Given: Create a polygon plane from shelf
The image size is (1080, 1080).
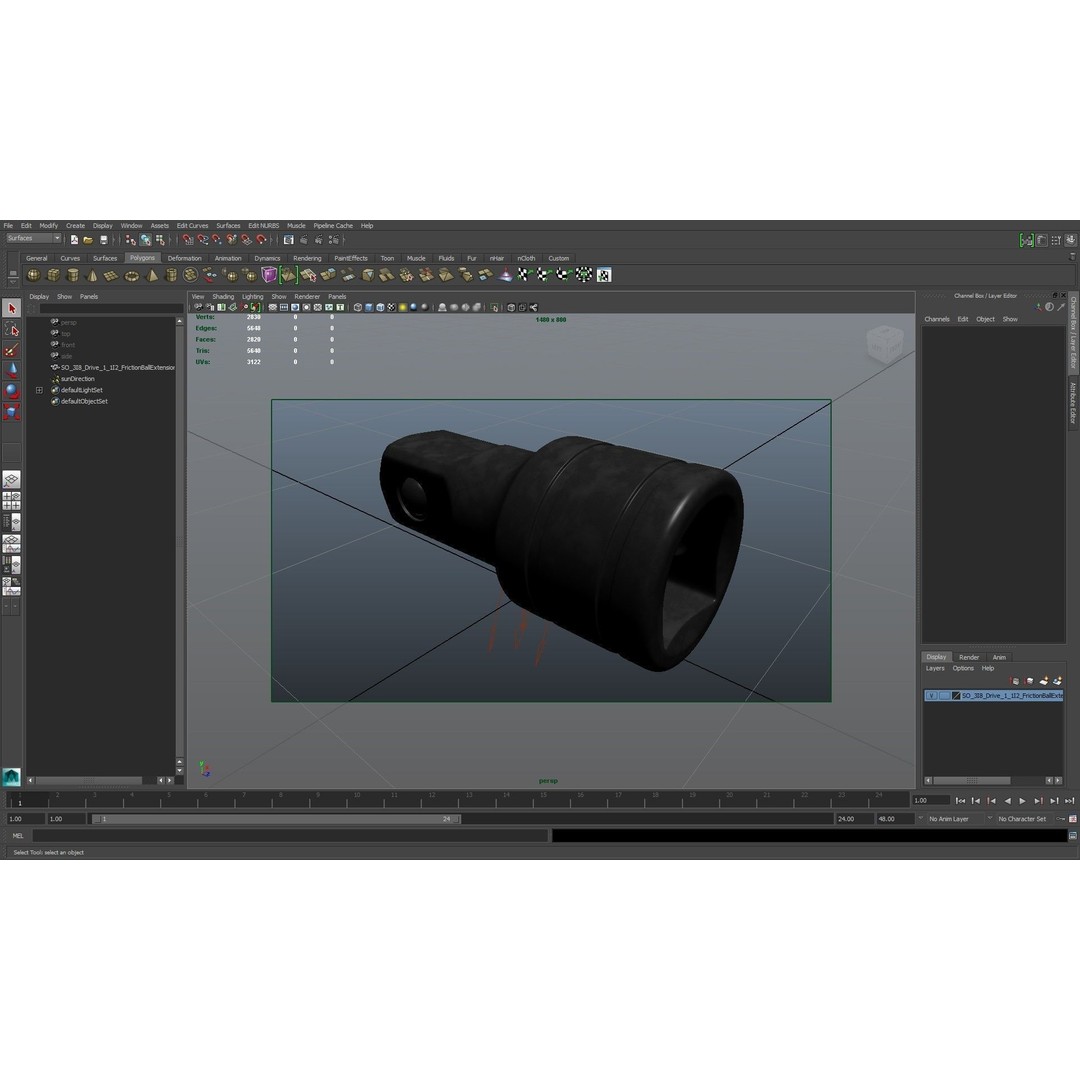Looking at the screenshot, I should (111, 275).
